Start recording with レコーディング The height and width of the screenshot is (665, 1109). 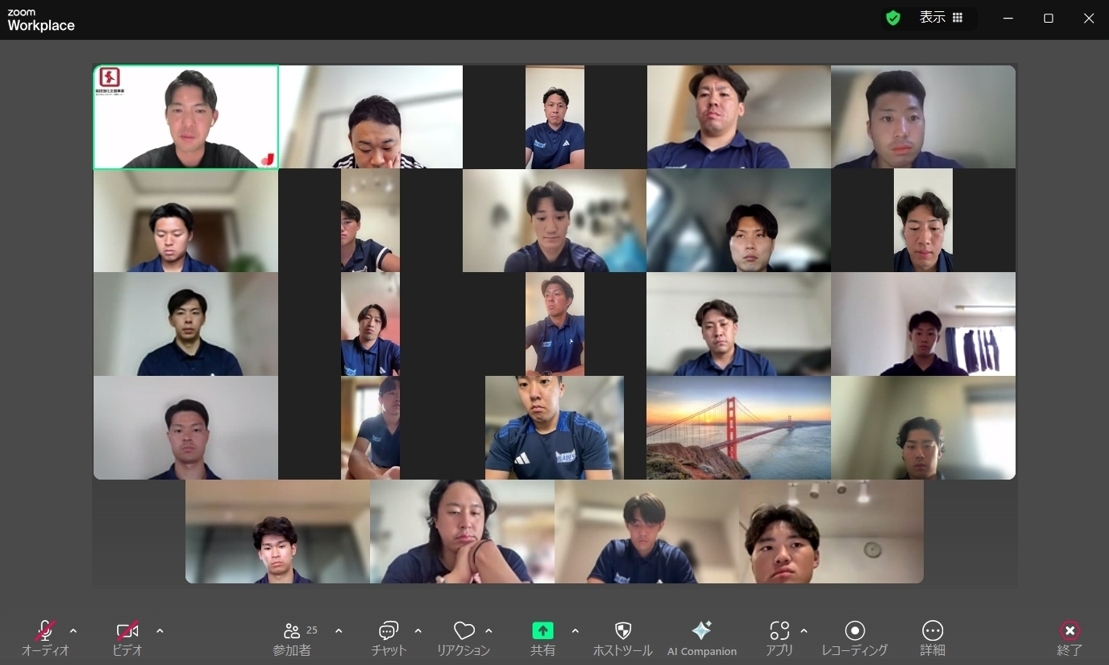(854, 637)
